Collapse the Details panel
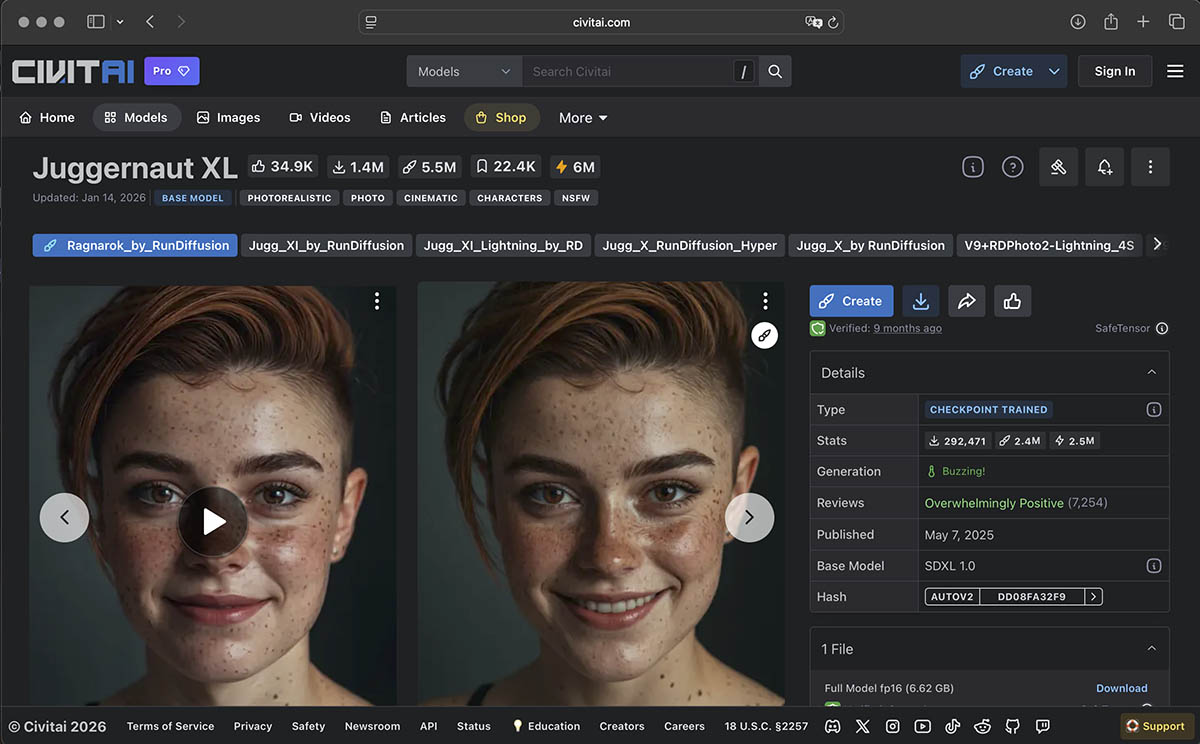1200x744 pixels. tap(1151, 372)
